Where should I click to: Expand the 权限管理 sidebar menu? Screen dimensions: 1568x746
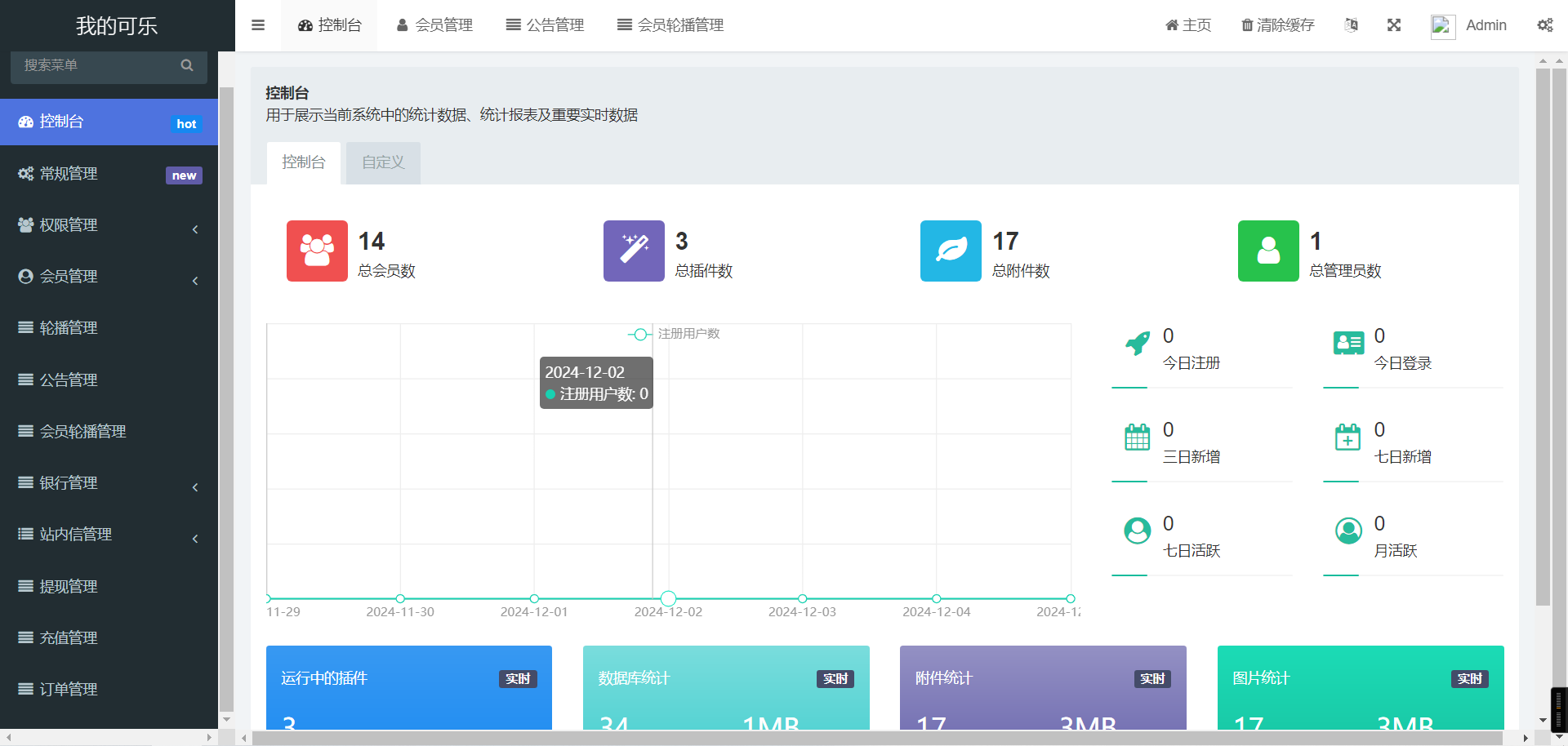109,225
